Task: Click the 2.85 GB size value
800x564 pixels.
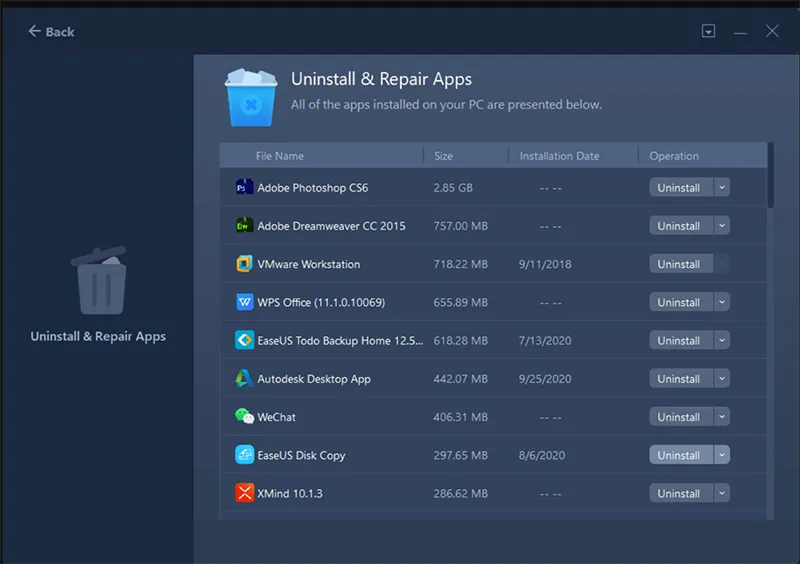Action: click(x=453, y=188)
